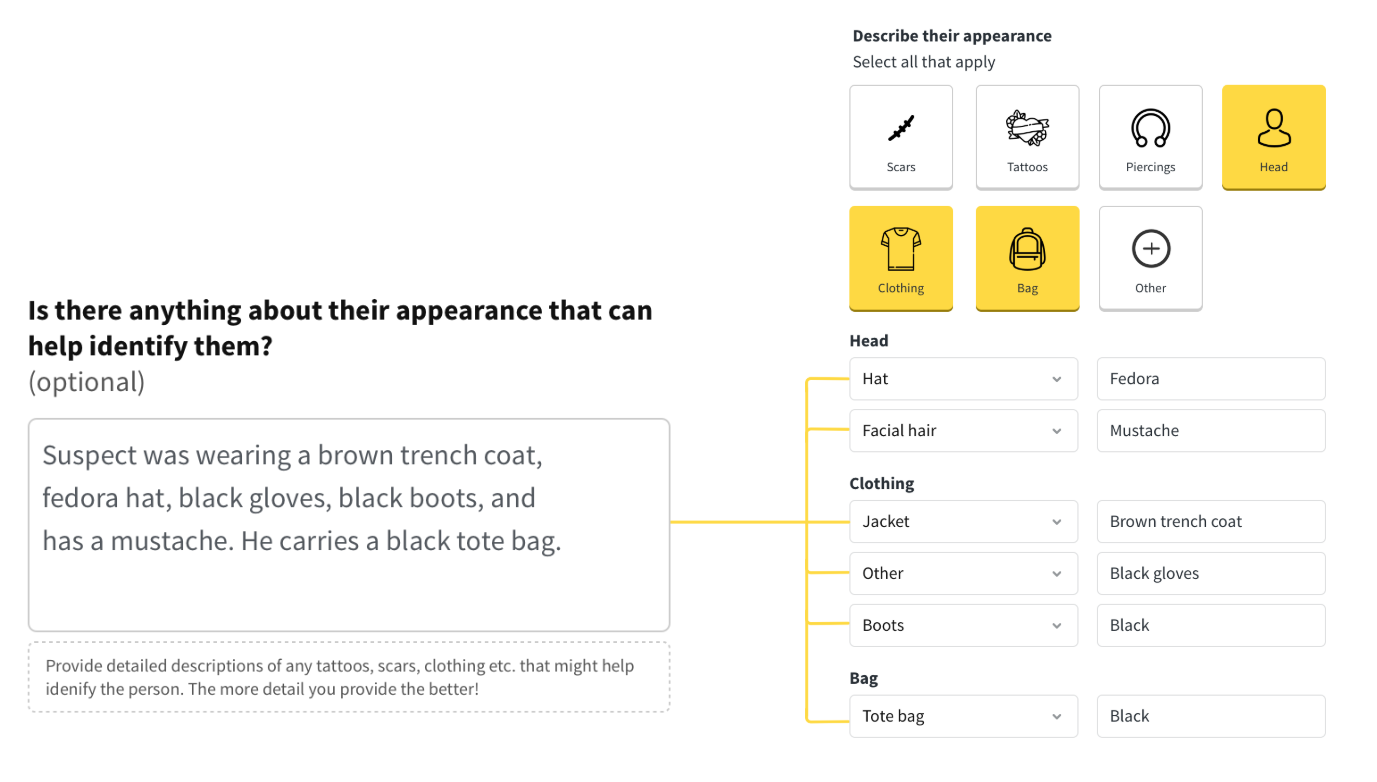Deselect the highlighted Bag tile
Screen dimensions: 1377x782
(x=1027, y=258)
